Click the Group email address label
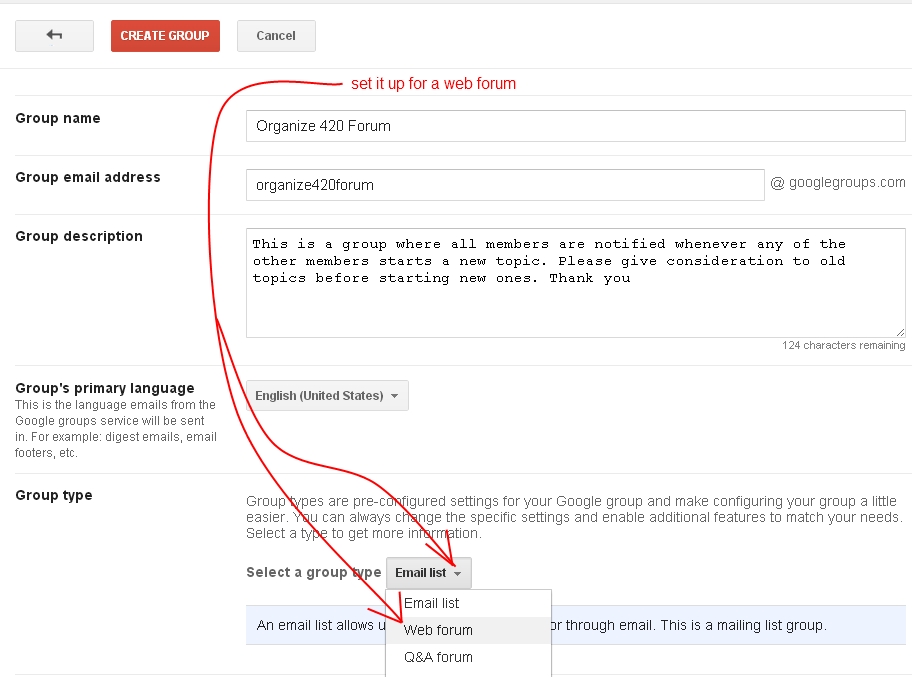The height and width of the screenshot is (677, 912). click(x=88, y=177)
